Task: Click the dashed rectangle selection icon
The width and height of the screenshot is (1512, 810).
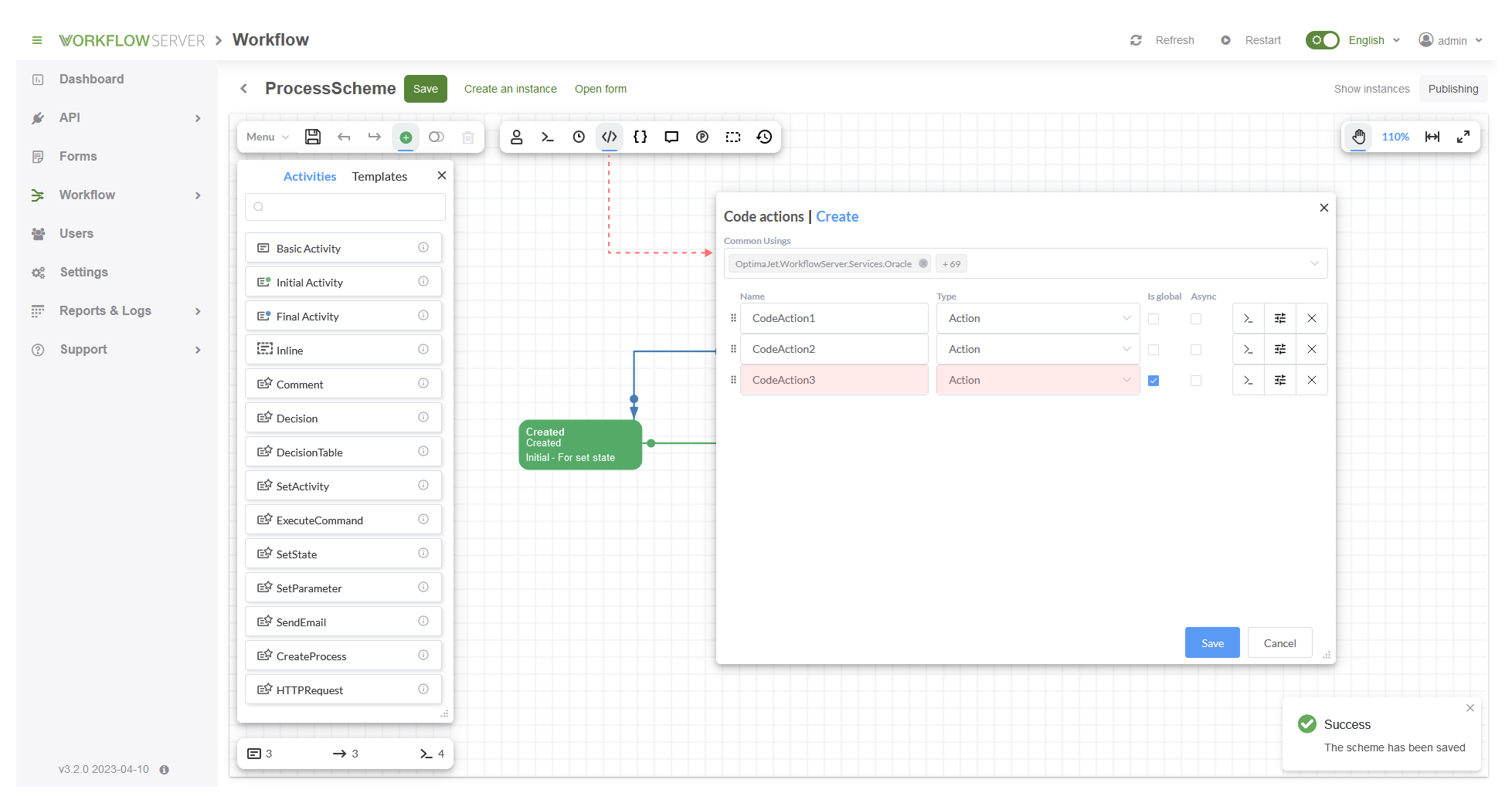Action: [733, 137]
